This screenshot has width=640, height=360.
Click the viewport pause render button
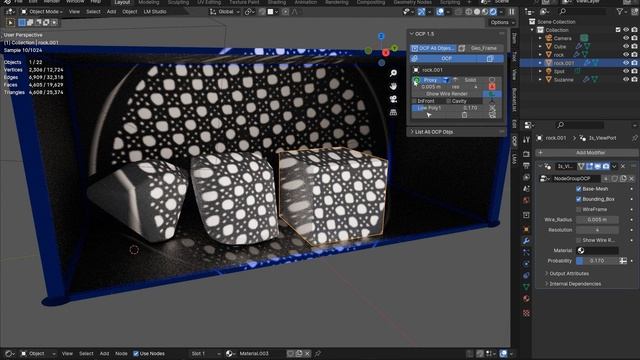click(511, 12)
